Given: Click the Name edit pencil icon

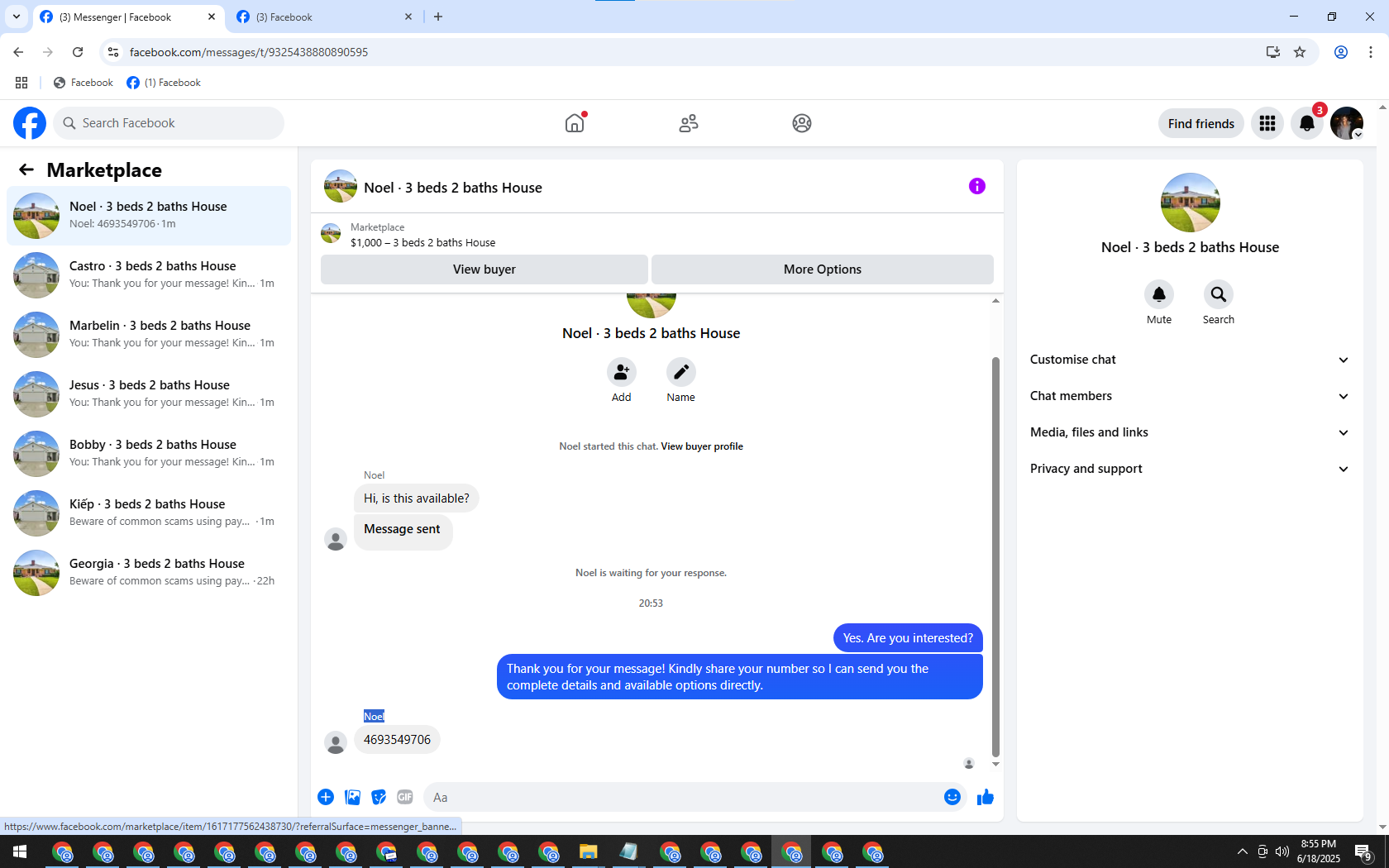Looking at the screenshot, I should pyautogui.click(x=681, y=372).
